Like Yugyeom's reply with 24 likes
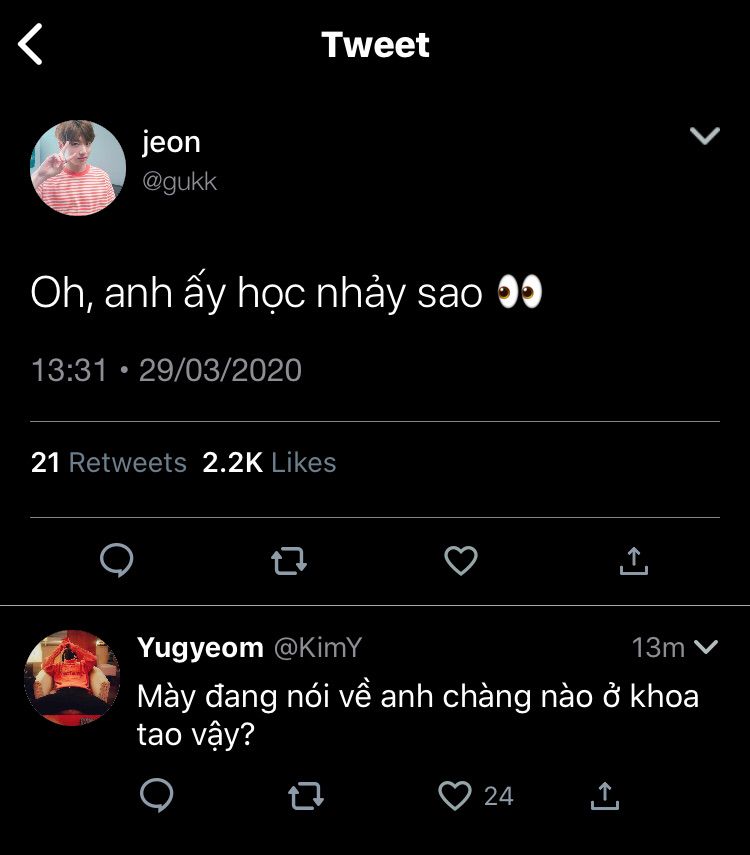The height and width of the screenshot is (855, 750). 455,796
